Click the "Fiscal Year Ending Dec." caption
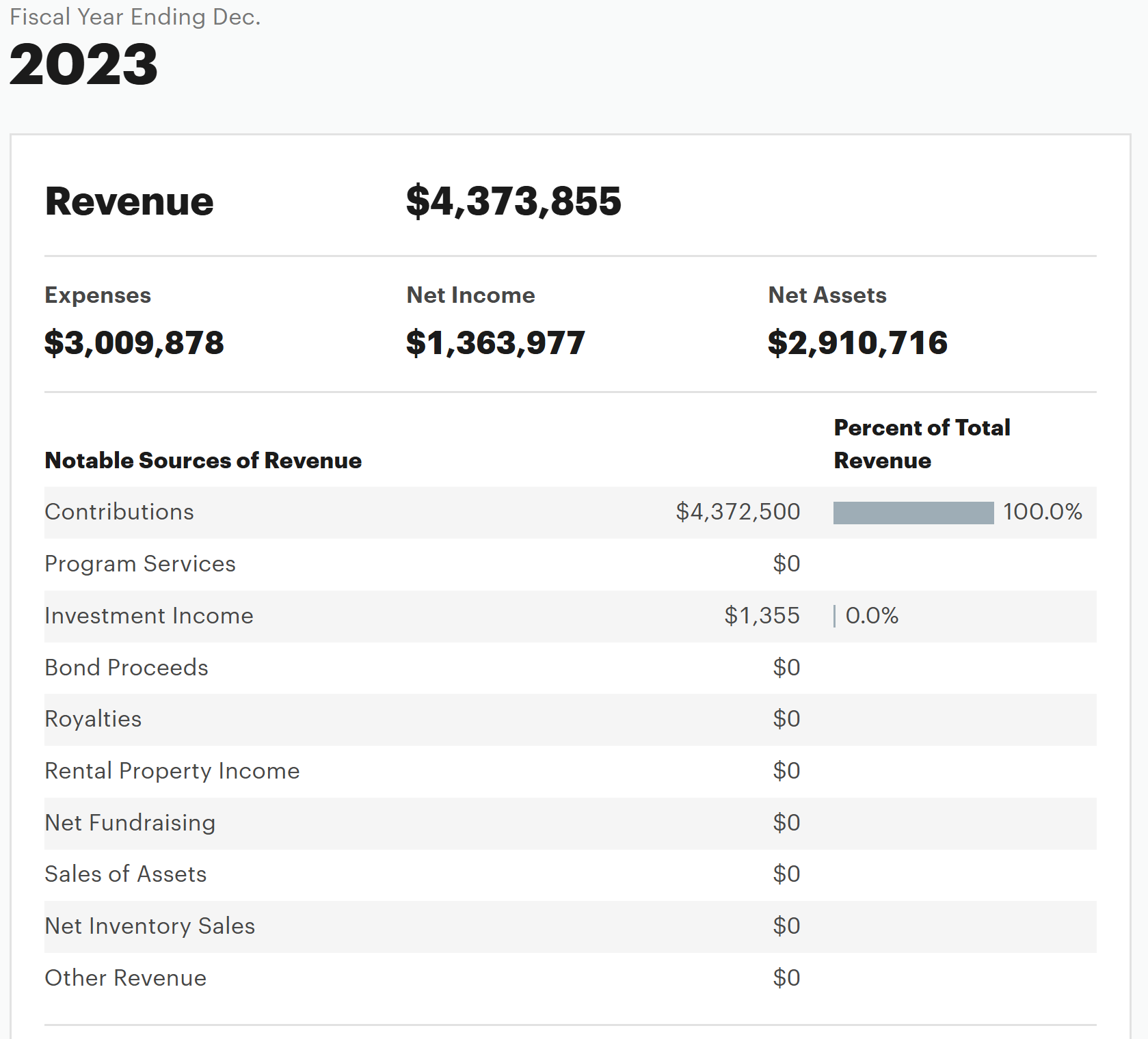 coord(135,16)
